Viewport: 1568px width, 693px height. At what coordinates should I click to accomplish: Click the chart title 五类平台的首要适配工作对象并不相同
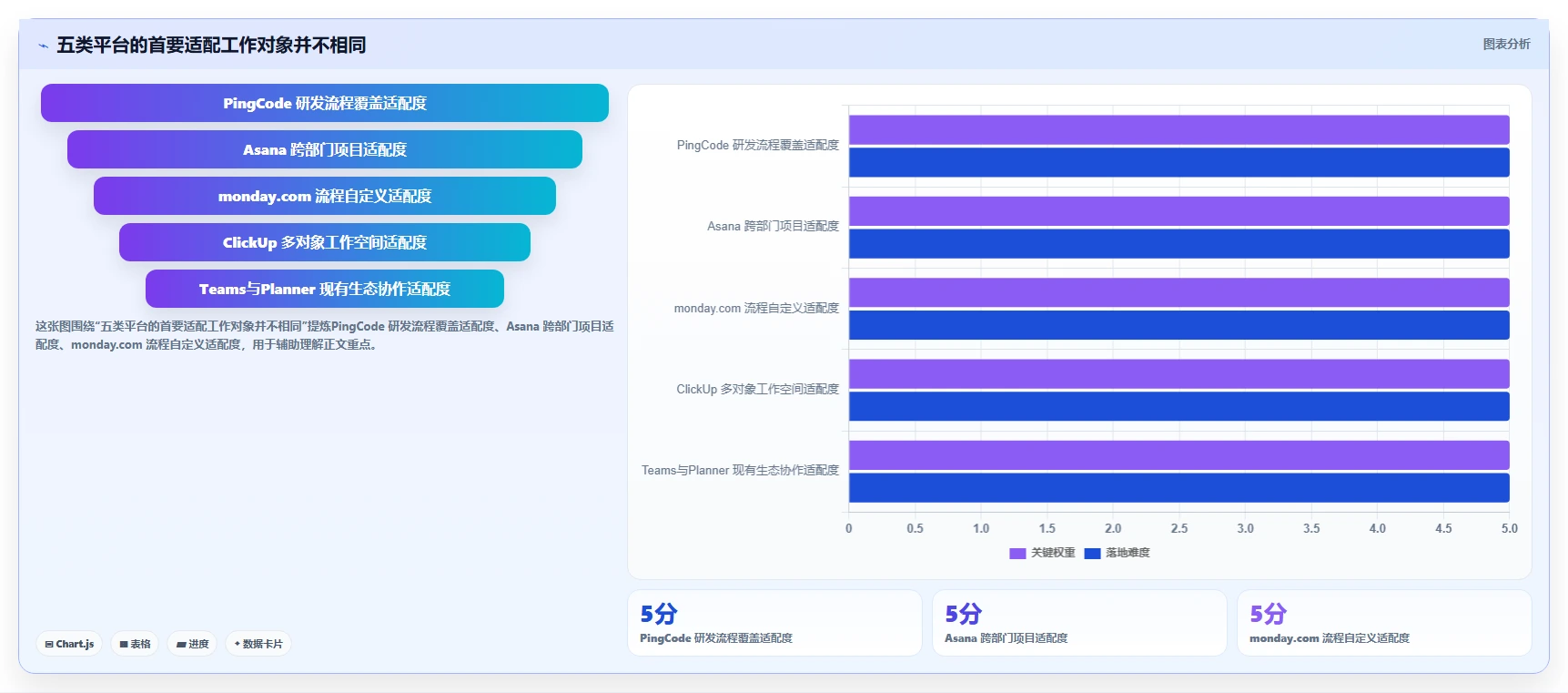point(211,45)
